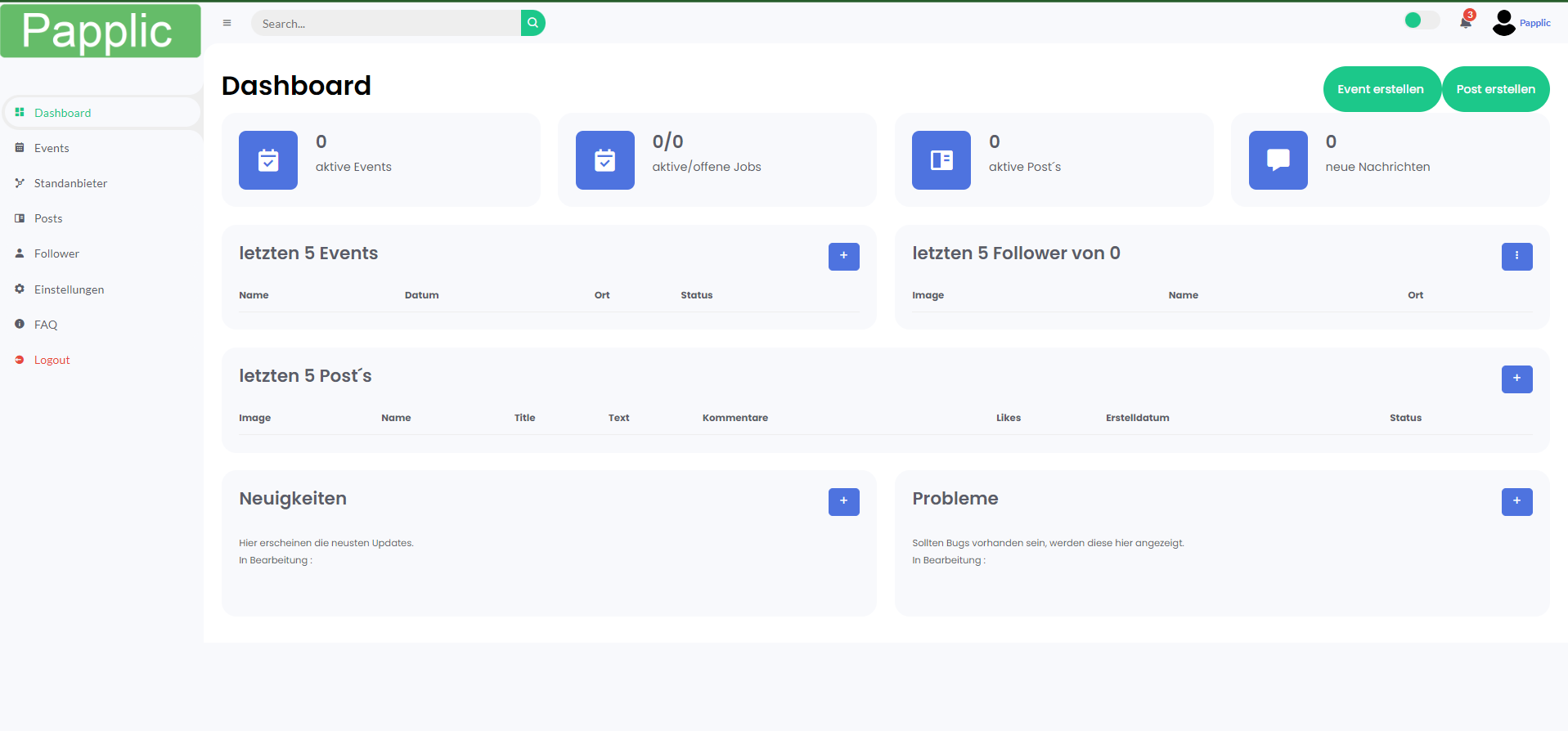The height and width of the screenshot is (731, 1568).
Task: Toggle the hamburger sidebar menu icon
Action: coord(227,23)
